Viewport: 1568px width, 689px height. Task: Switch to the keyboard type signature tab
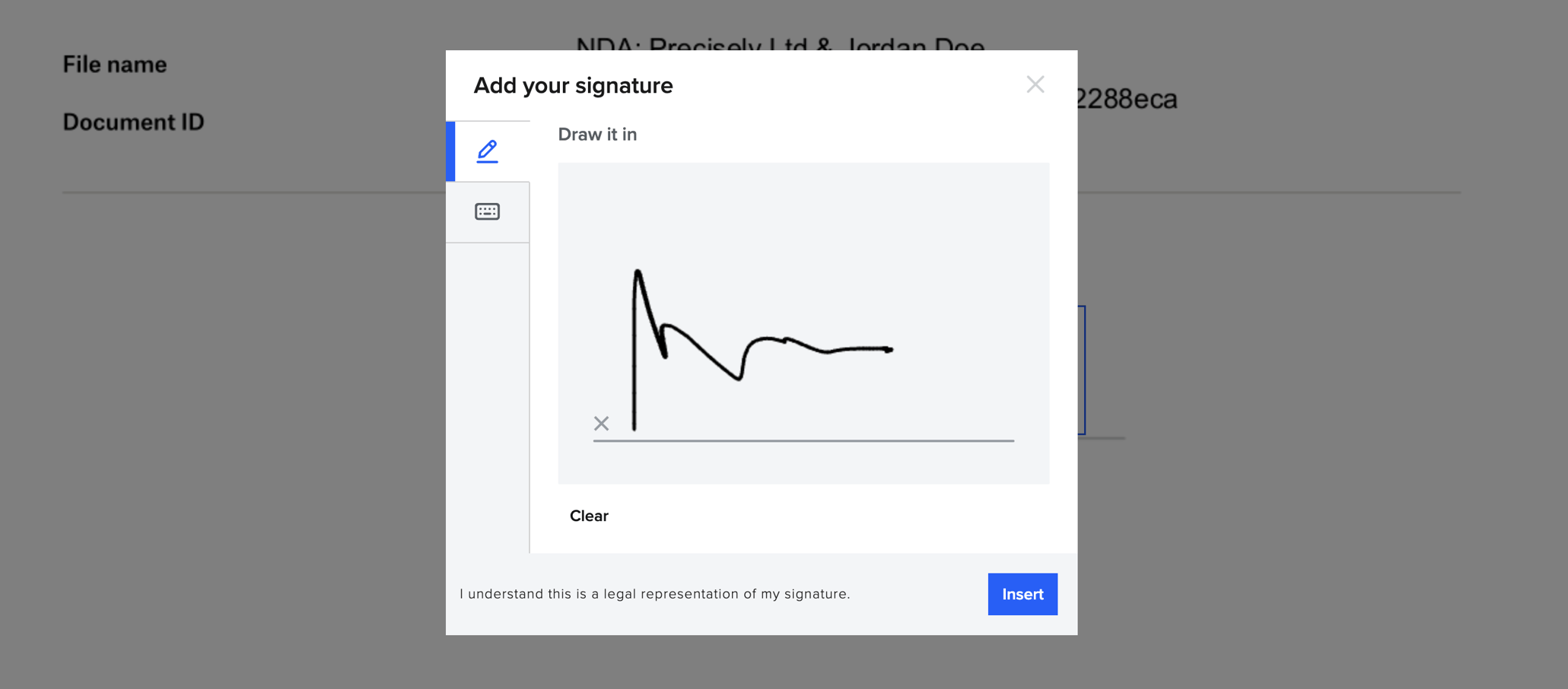pyautogui.click(x=488, y=212)
